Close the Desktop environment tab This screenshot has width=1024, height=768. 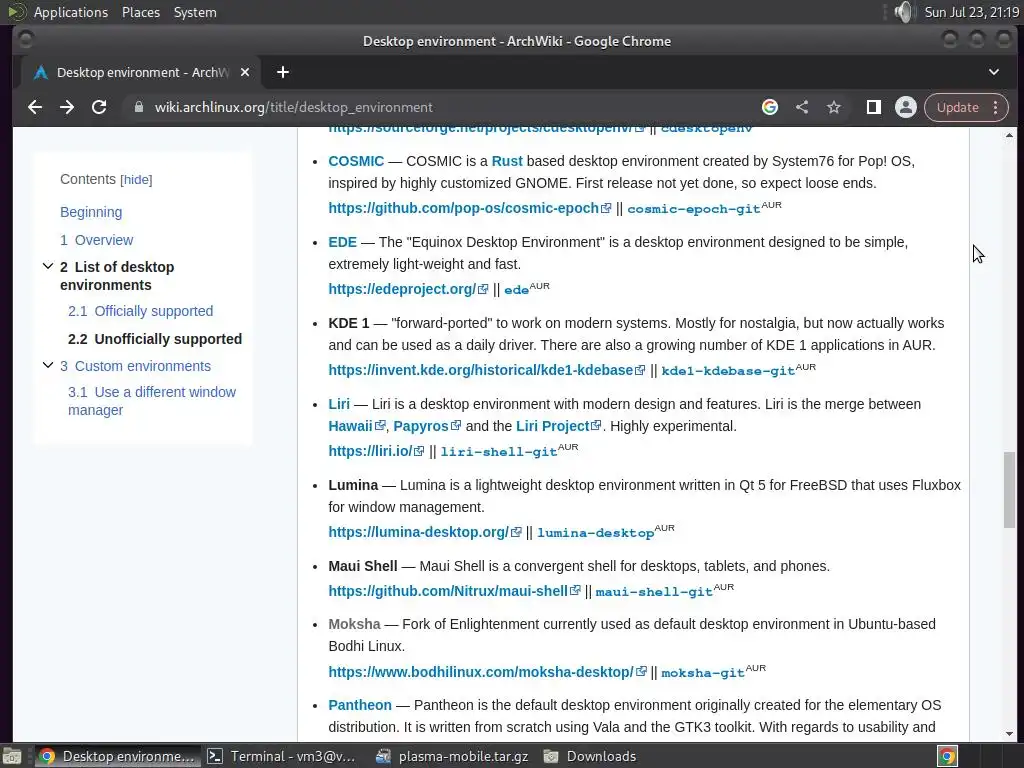pyautogui.click(x=245, y=72)
